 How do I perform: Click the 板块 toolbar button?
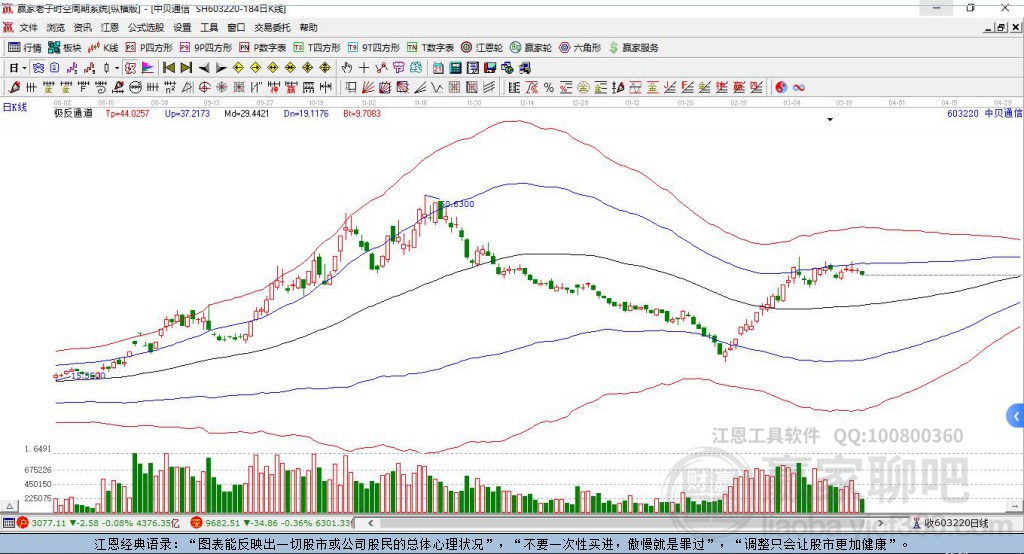[65, 48]
